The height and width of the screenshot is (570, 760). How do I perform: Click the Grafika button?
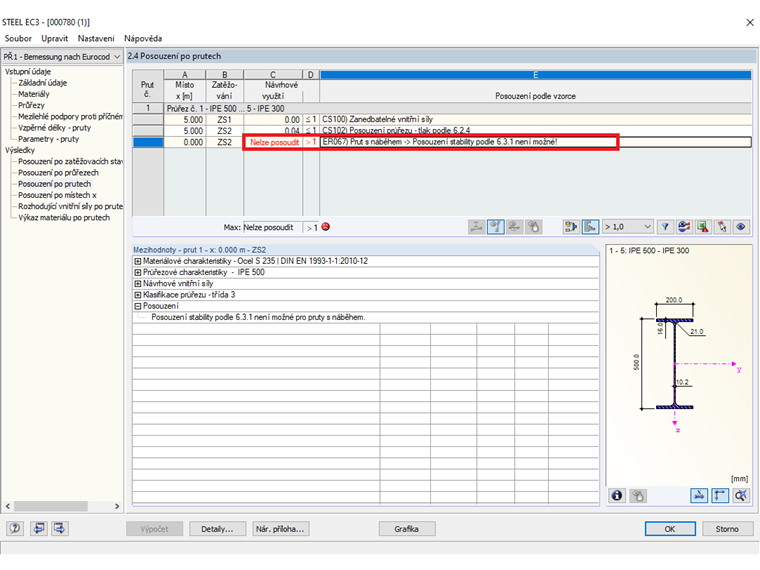click(407, 529)
